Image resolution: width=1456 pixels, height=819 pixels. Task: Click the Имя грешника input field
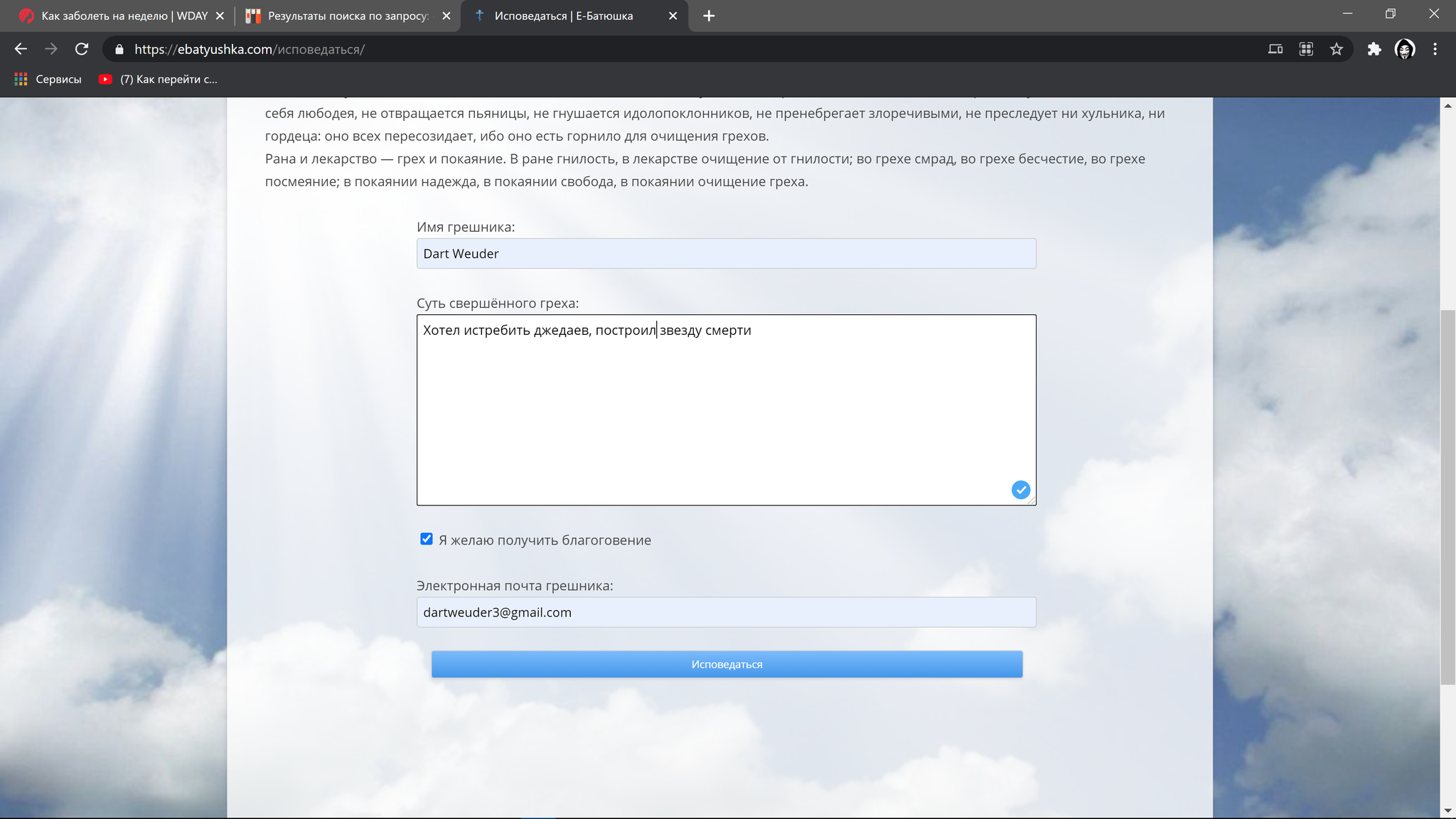(726, 254)
